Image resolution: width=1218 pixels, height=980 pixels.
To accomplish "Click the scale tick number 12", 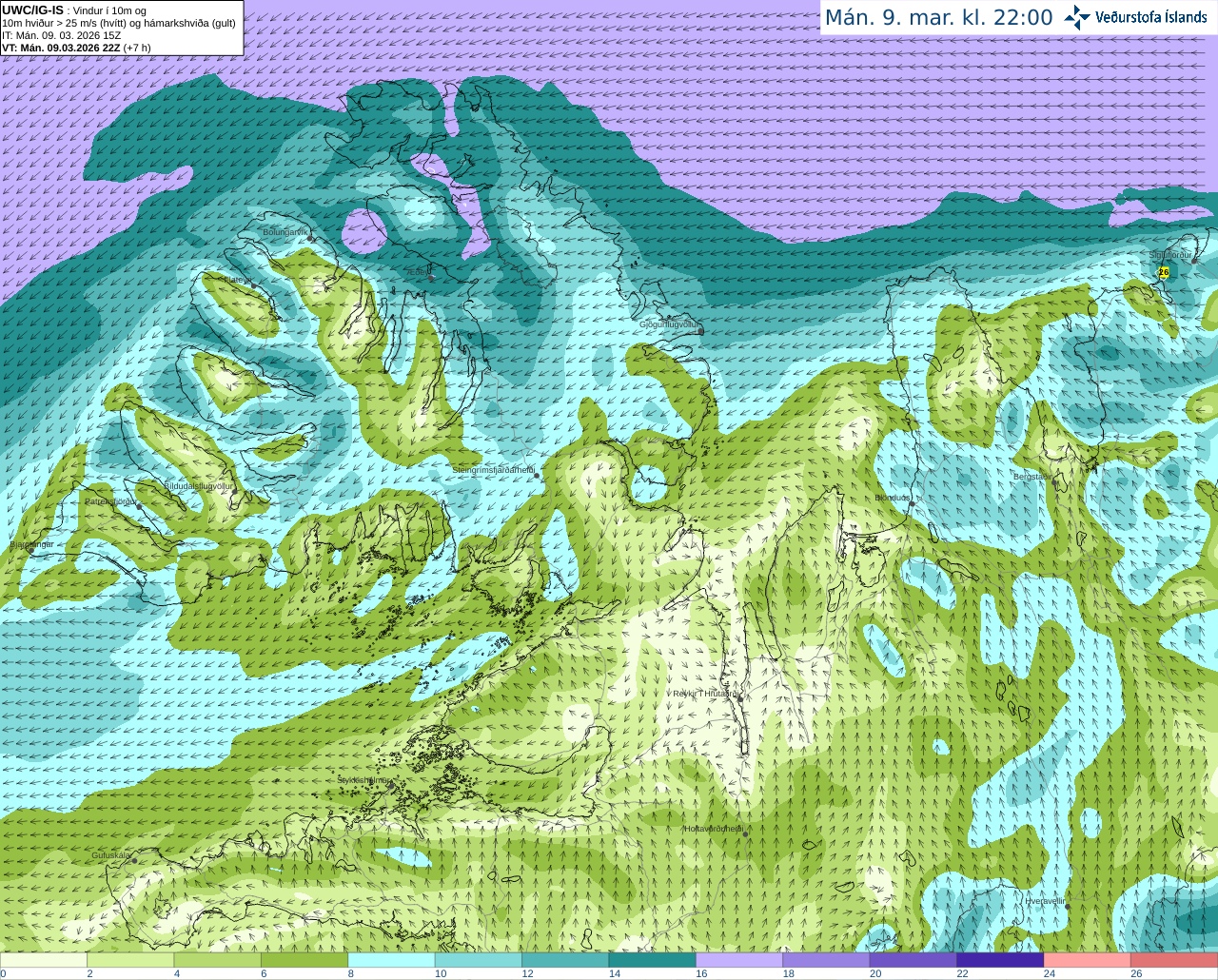I will (x=527, y=973).
